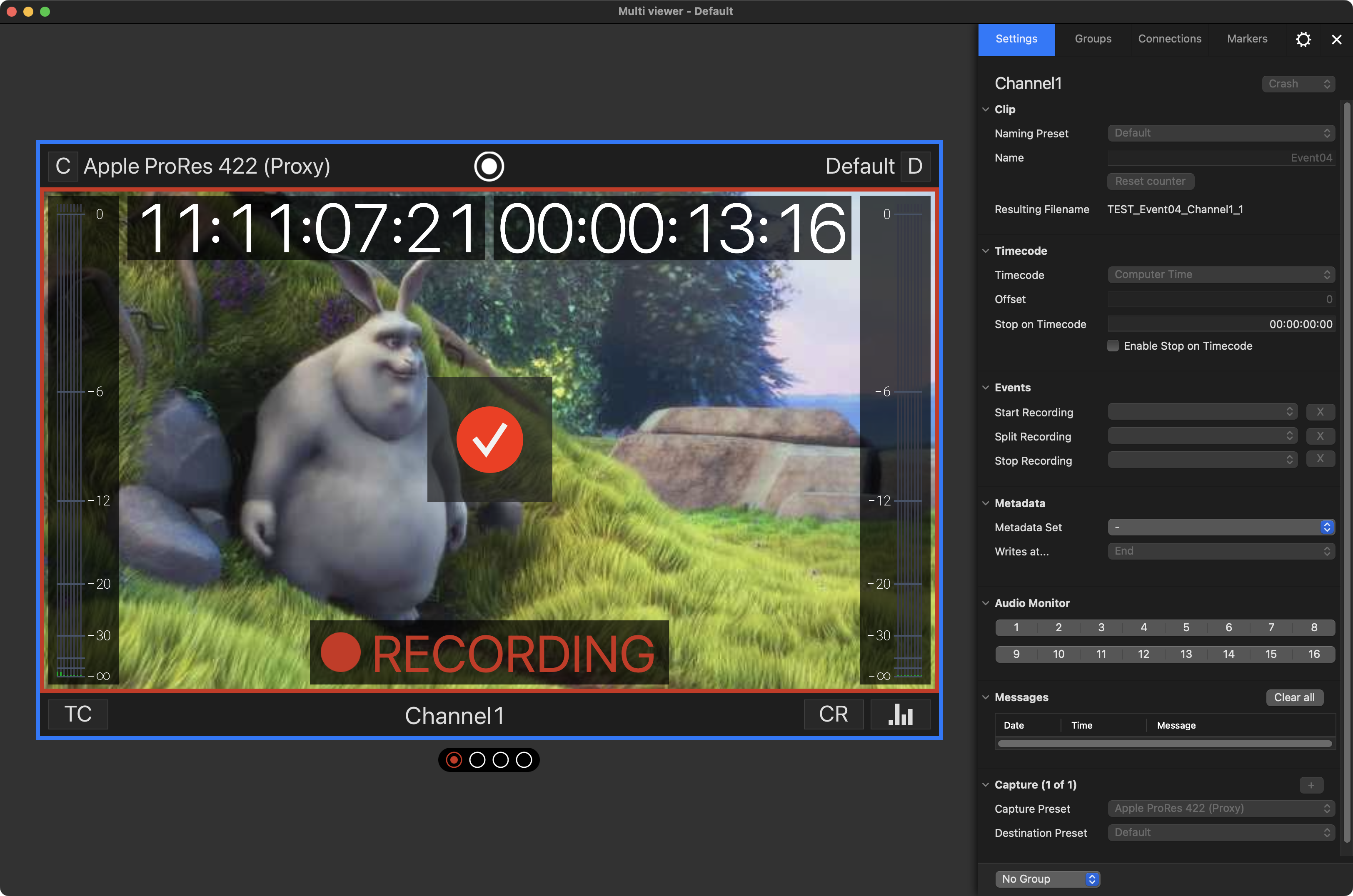Toggle audio monitor channel 3
The image size is (1353, 896).
1101,627
